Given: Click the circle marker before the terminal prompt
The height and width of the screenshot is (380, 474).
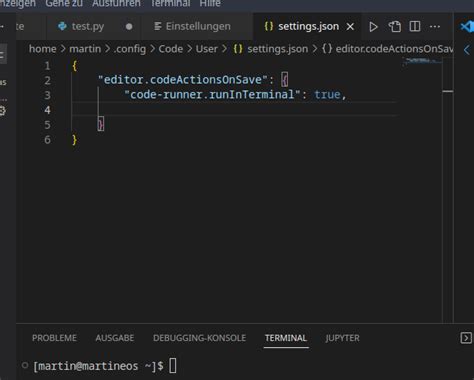Looking at the screenshot, I should point(25,365).
